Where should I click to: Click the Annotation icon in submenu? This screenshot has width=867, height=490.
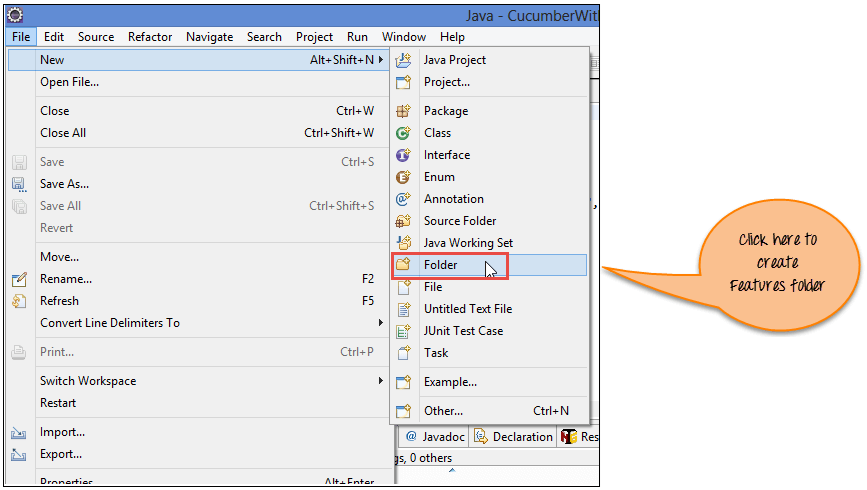click(403, 199)
